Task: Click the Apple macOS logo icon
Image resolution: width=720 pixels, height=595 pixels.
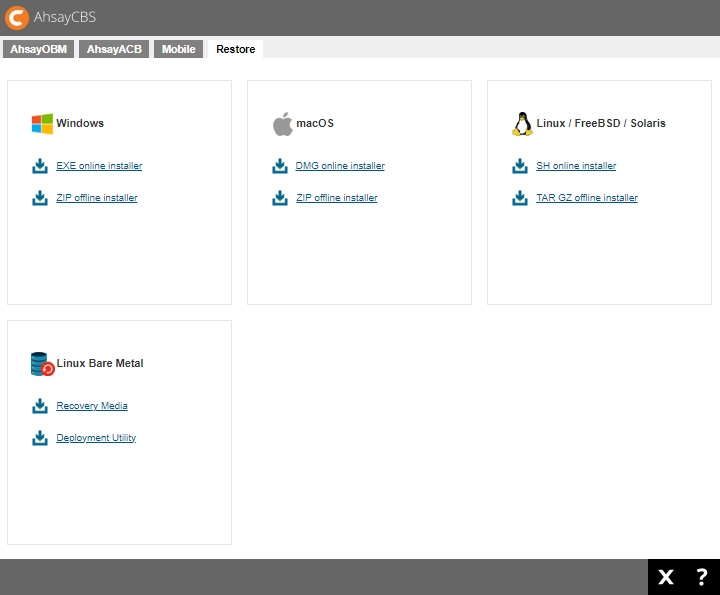Action: (x=282, y=124)
